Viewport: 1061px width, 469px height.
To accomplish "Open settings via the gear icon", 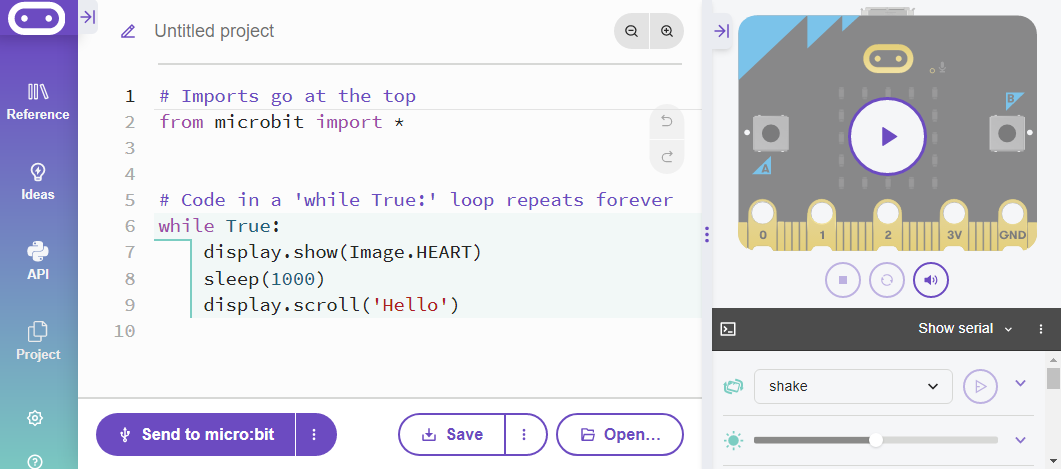I will [35, 418].
